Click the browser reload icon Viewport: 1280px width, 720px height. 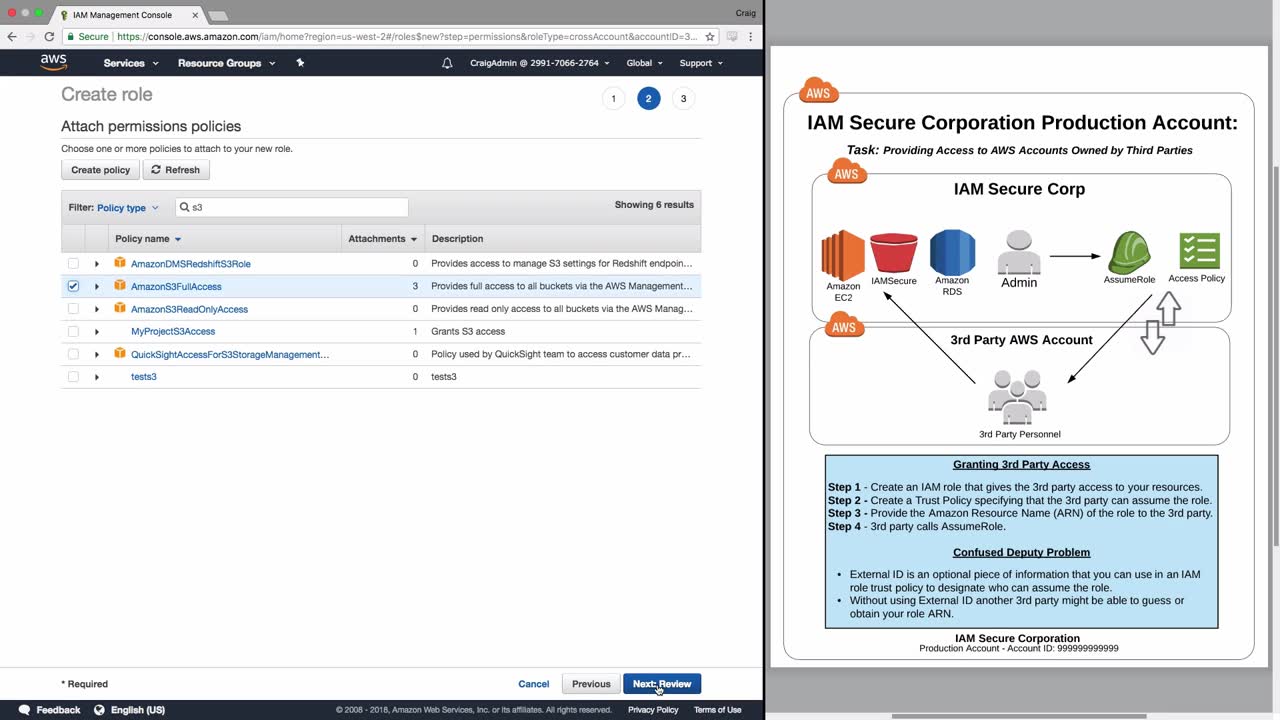coord(49,37)
